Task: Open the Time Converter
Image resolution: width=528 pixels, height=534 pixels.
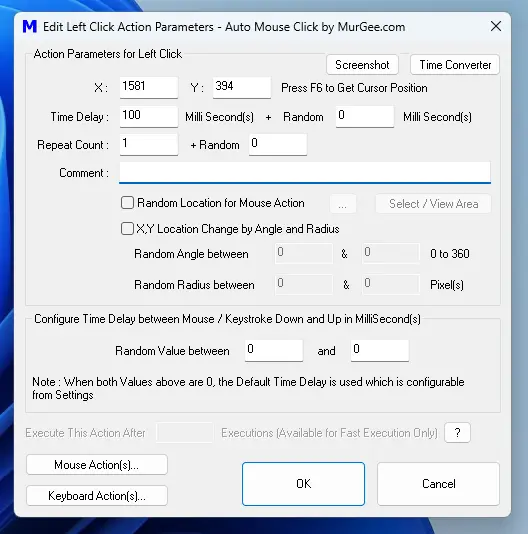Action: point(455,65)
